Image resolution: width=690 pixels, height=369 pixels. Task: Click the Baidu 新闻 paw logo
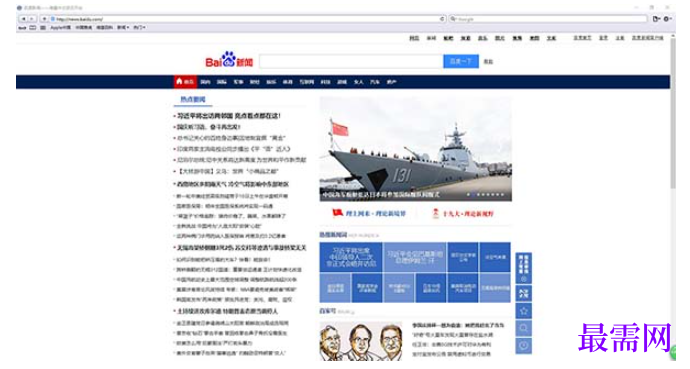pyautogui.click(x=229, y=60)
